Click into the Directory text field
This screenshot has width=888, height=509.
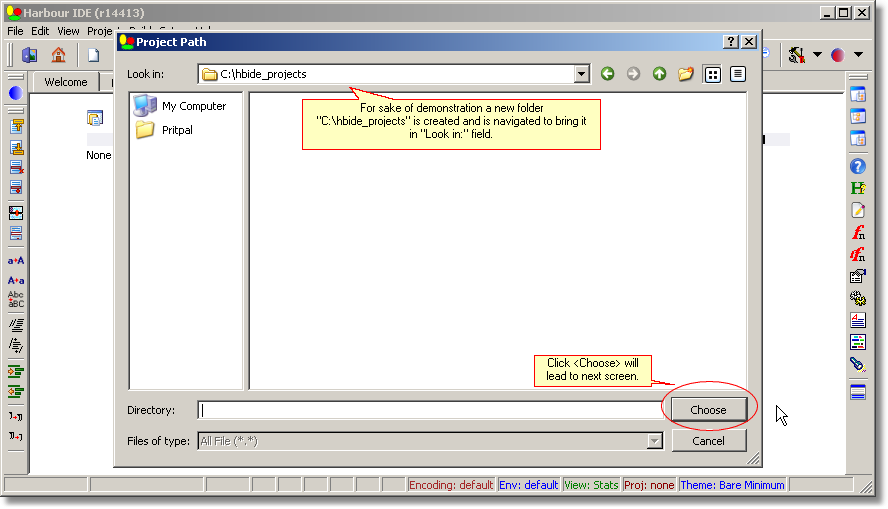coord(430,410)
